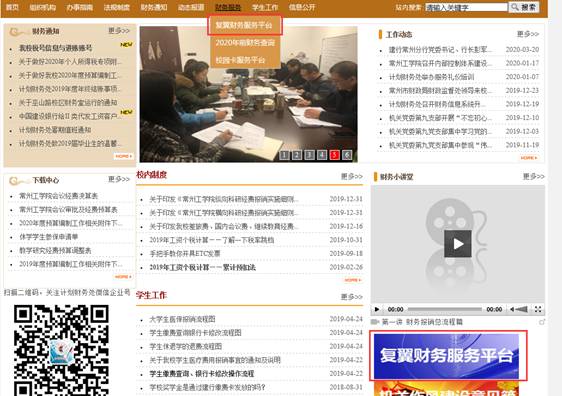This screenshot has width=562, height=396.
Task: Switch carousel to slide 3
Action: [x=309, y=155]
